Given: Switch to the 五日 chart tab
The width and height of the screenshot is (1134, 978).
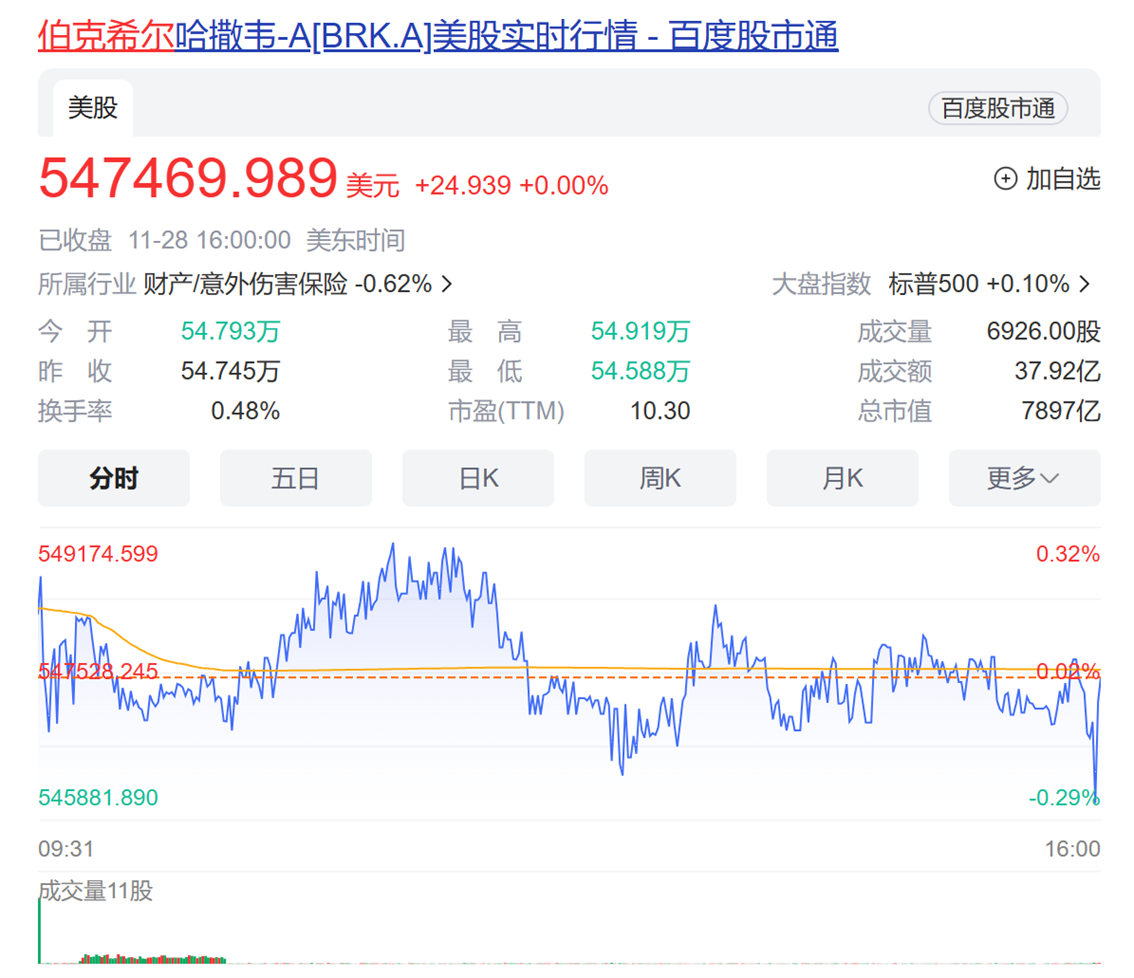Looking at the screenshot, I should [296, 478].
